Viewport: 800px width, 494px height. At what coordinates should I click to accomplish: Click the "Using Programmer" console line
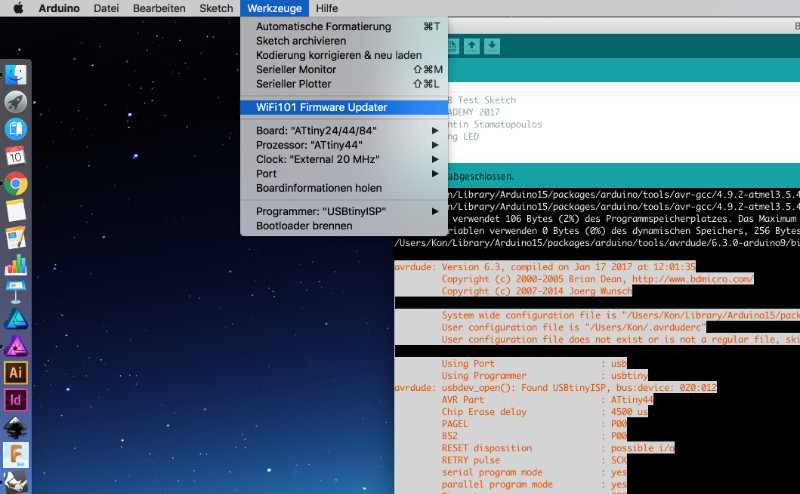tap(544, 376)
